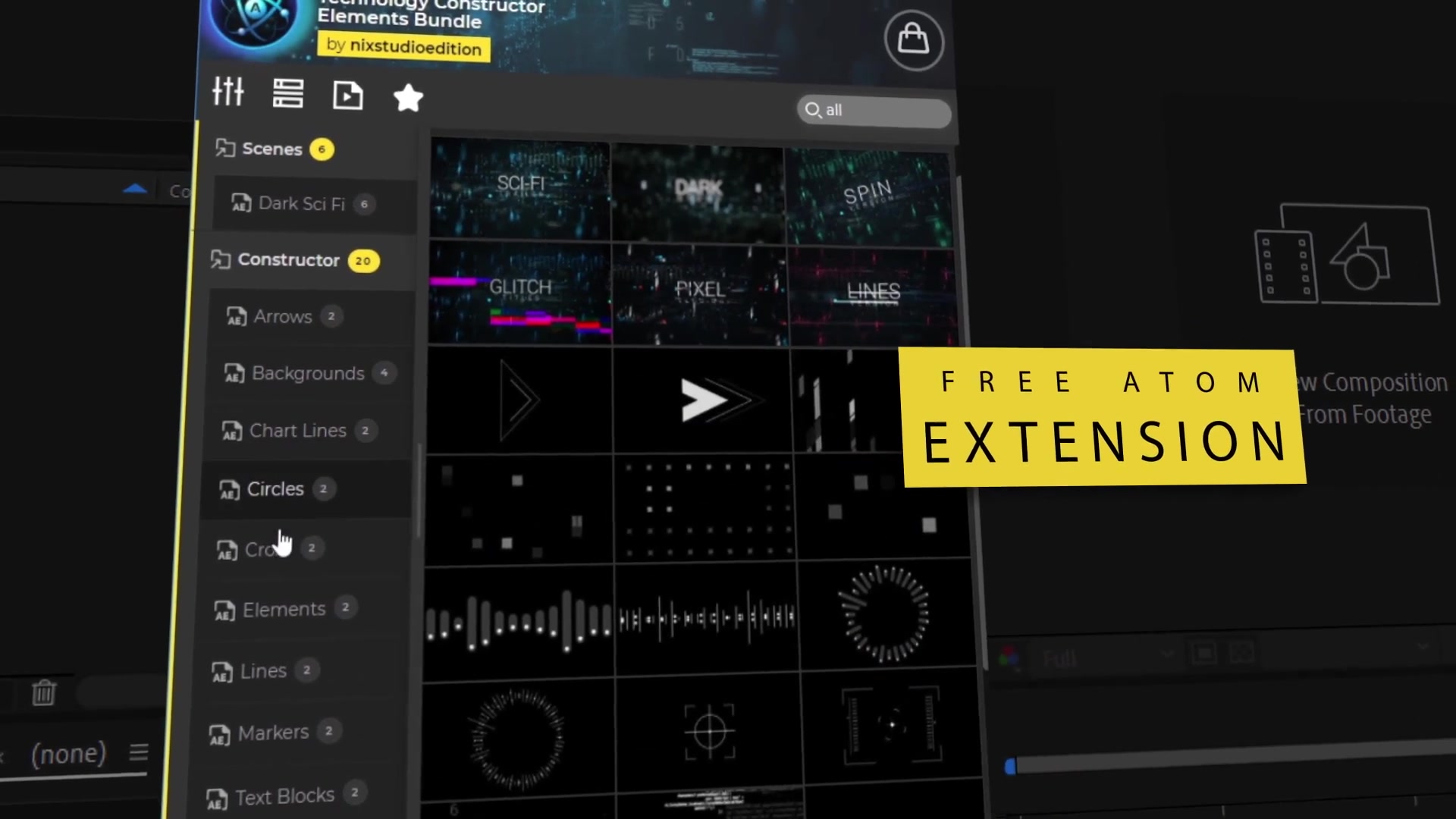Toggle visibility of Backgrounds category

(307, 373)
